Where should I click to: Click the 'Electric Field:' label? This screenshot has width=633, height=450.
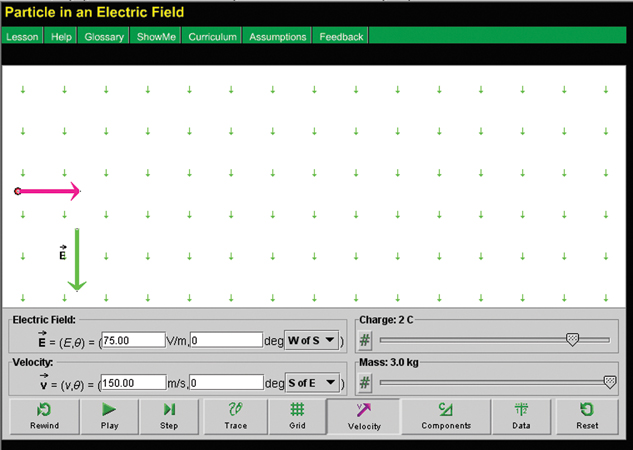(x=44, y=320)
